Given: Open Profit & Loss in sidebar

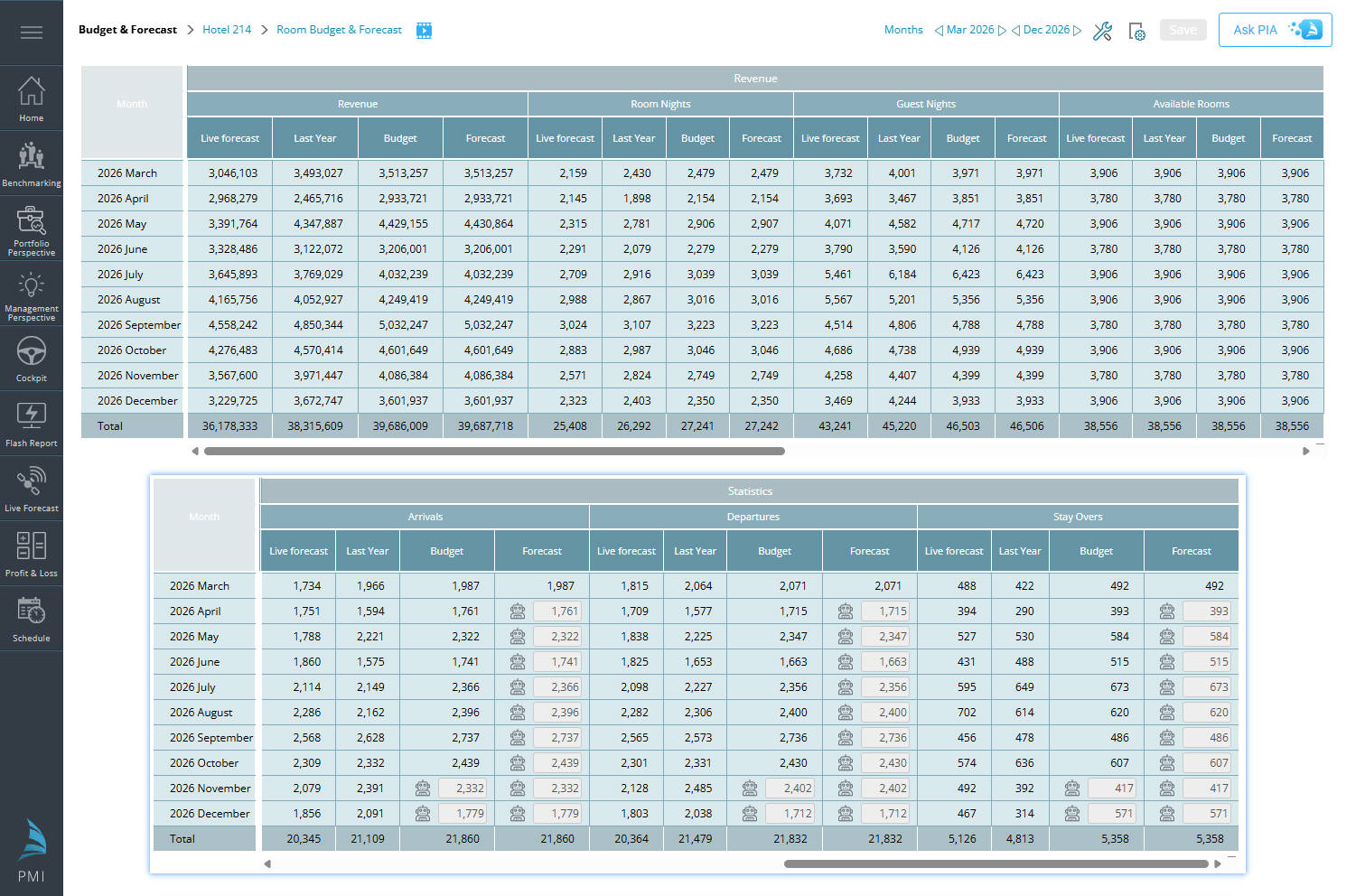Looking at the screenshot, I should (x=32, y=554).
